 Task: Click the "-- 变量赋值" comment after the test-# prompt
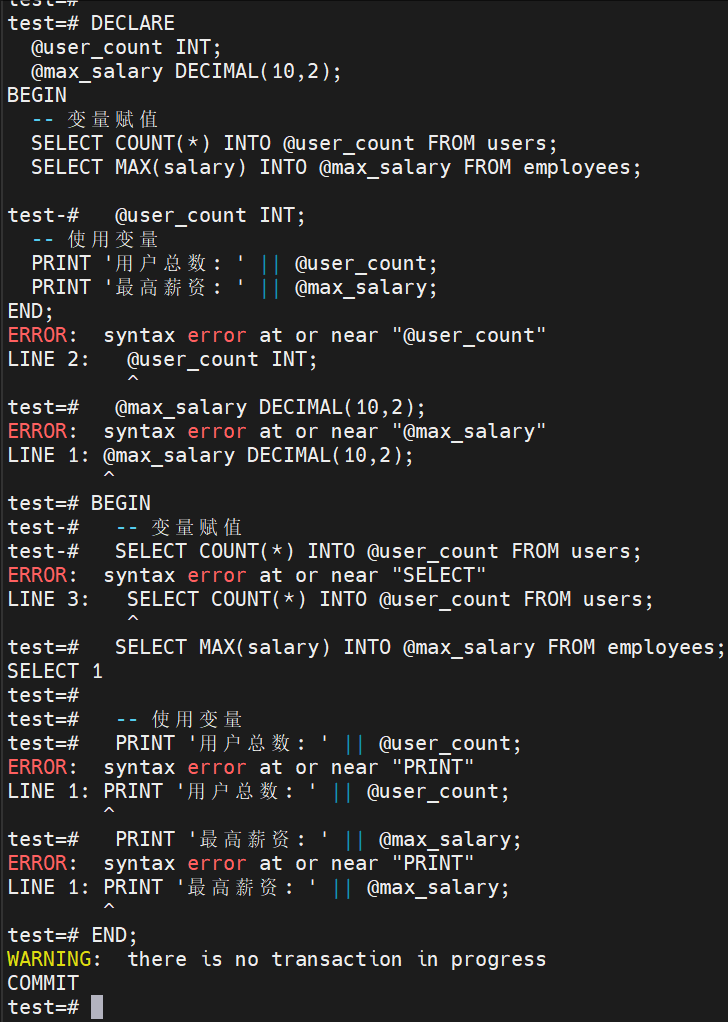[x=179, y=527]
